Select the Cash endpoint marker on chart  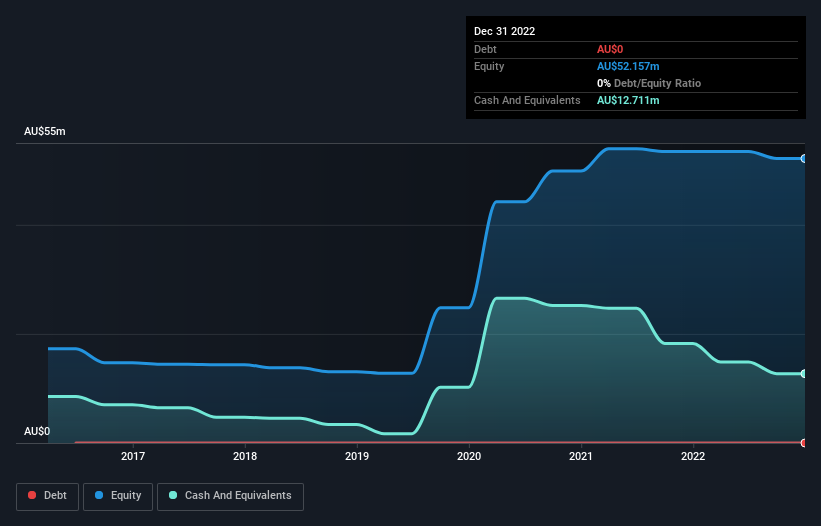point(804,374)
